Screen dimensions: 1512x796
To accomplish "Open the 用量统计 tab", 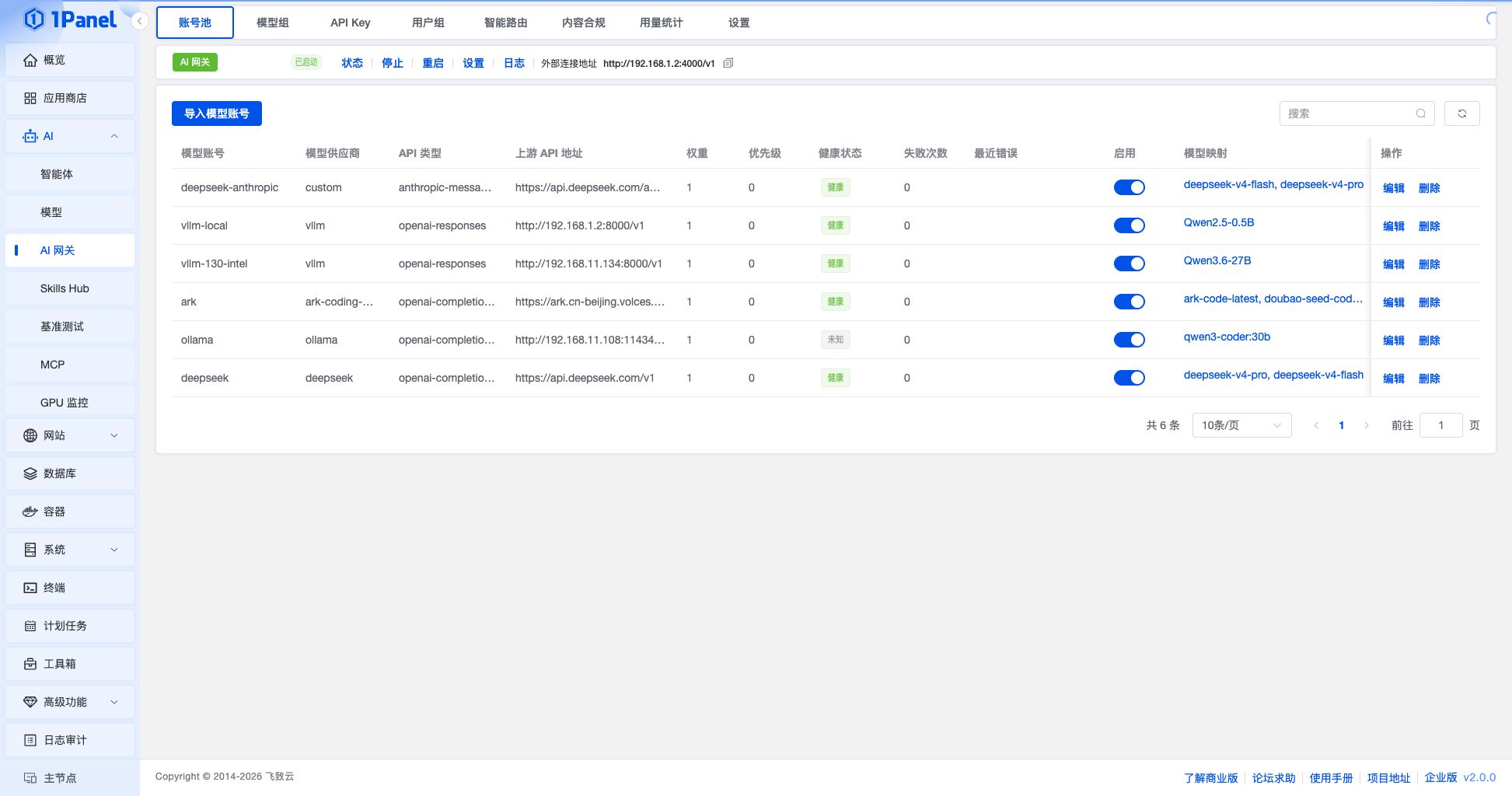I will click(662, 23).
